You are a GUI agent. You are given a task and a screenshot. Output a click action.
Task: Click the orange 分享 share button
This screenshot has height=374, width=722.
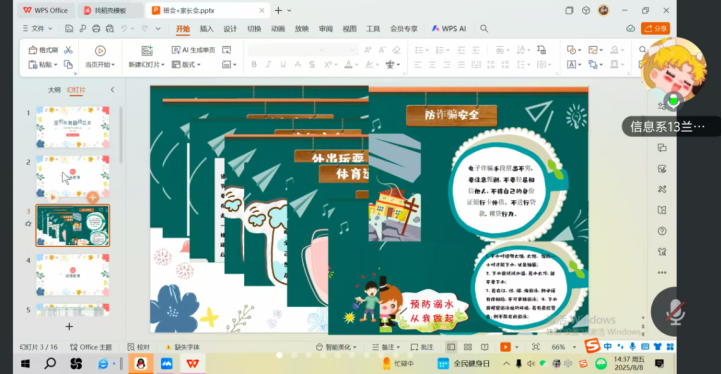click(x=655, y=29)
